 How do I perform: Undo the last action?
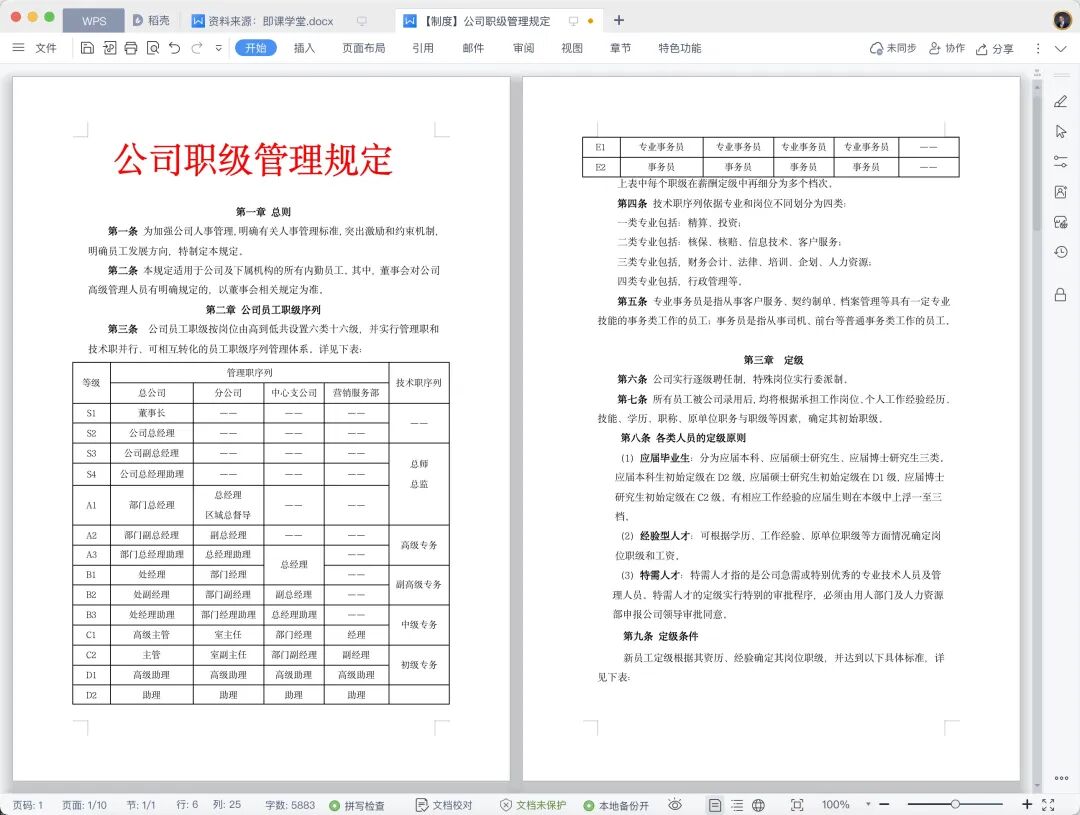click(x=174, y=48)
